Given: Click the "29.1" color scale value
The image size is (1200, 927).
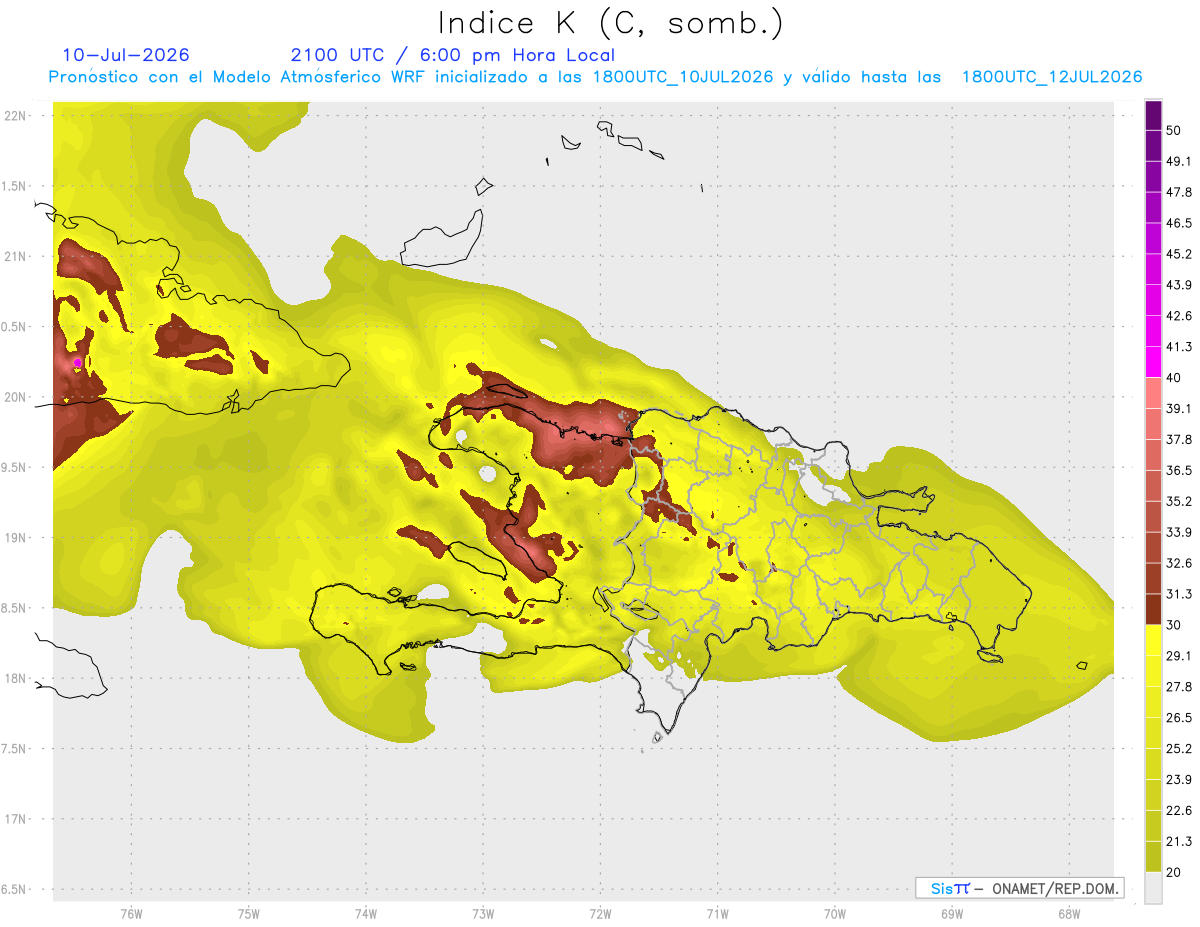Looking at the screenshot, I should point(1179,656).
